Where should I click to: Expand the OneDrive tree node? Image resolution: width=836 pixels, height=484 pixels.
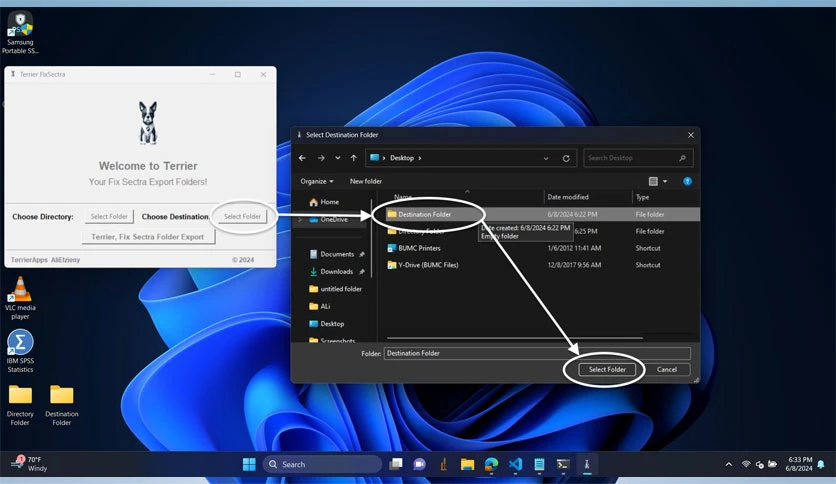click(x=300, y=219)
